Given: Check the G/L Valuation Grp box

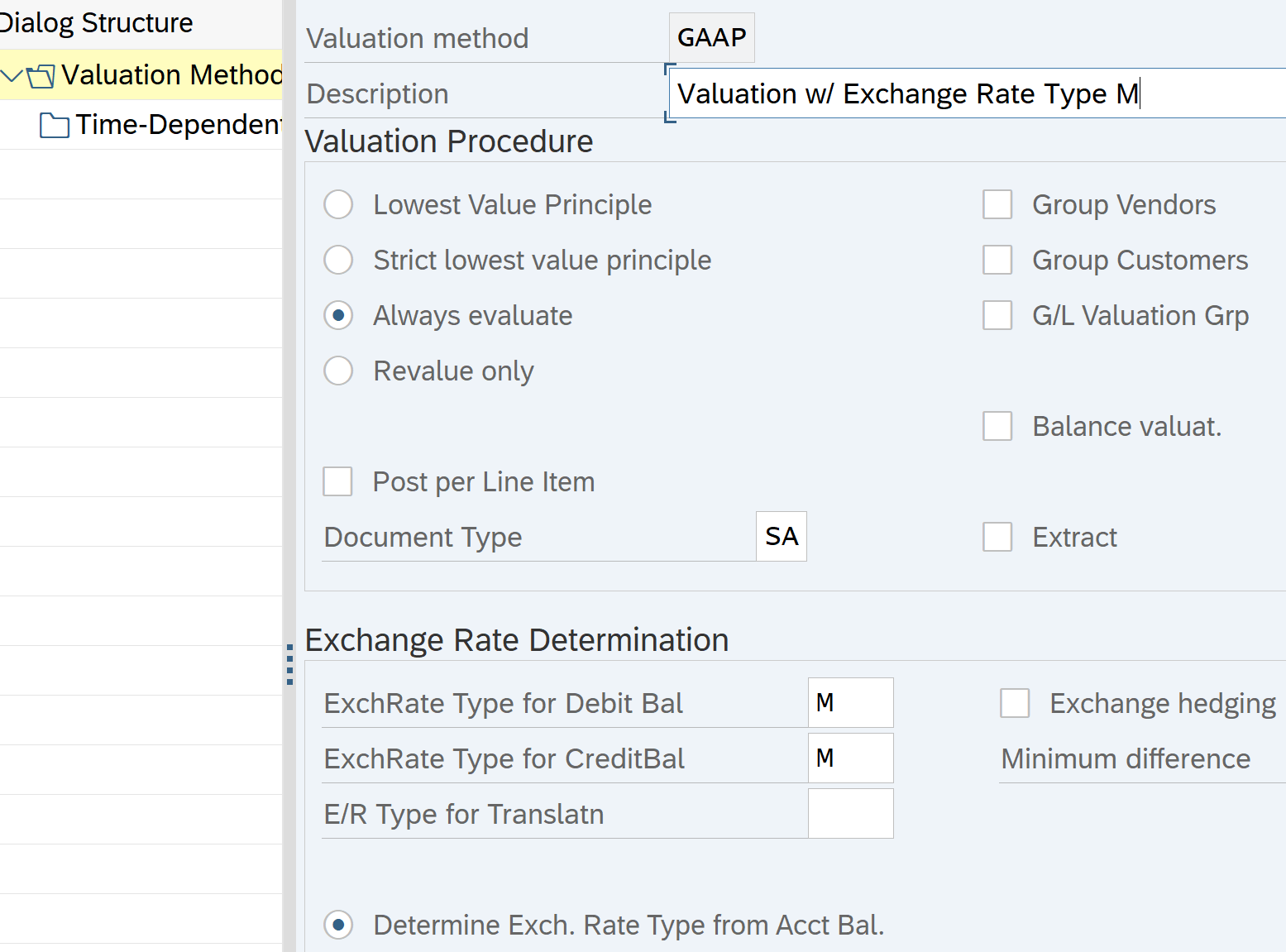Looking at the screenshot, I should pyautogui.click(x=997, y=315).
